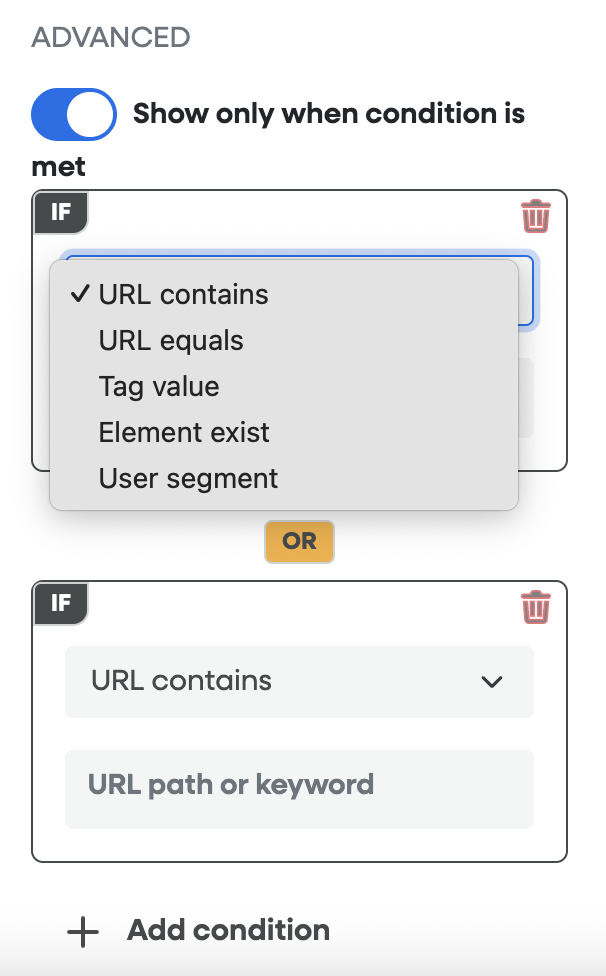Select "URL equals" from the open list
This screenshot has width=606, height=976.
(171, 341)
